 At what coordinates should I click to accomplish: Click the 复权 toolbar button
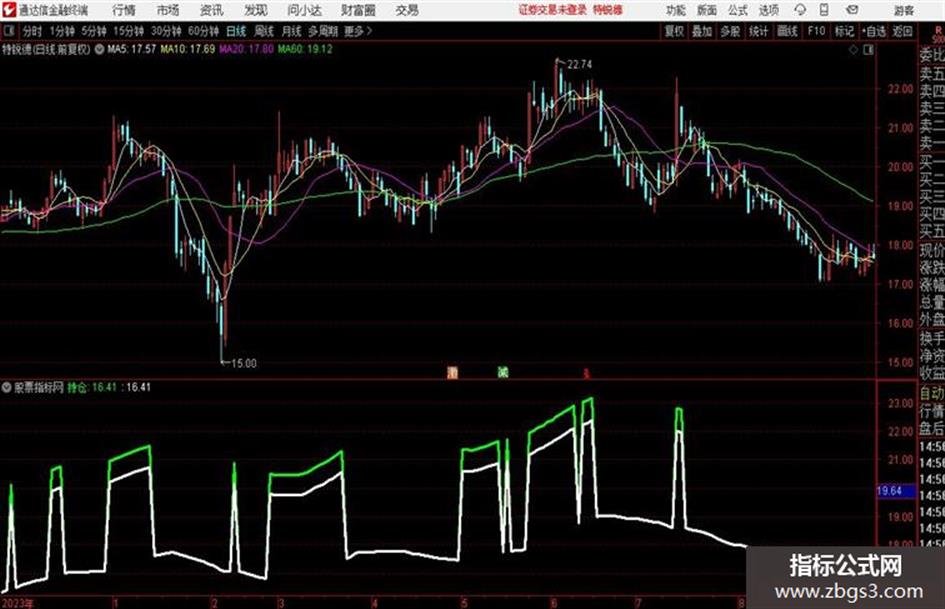click(x=674, y=31)
